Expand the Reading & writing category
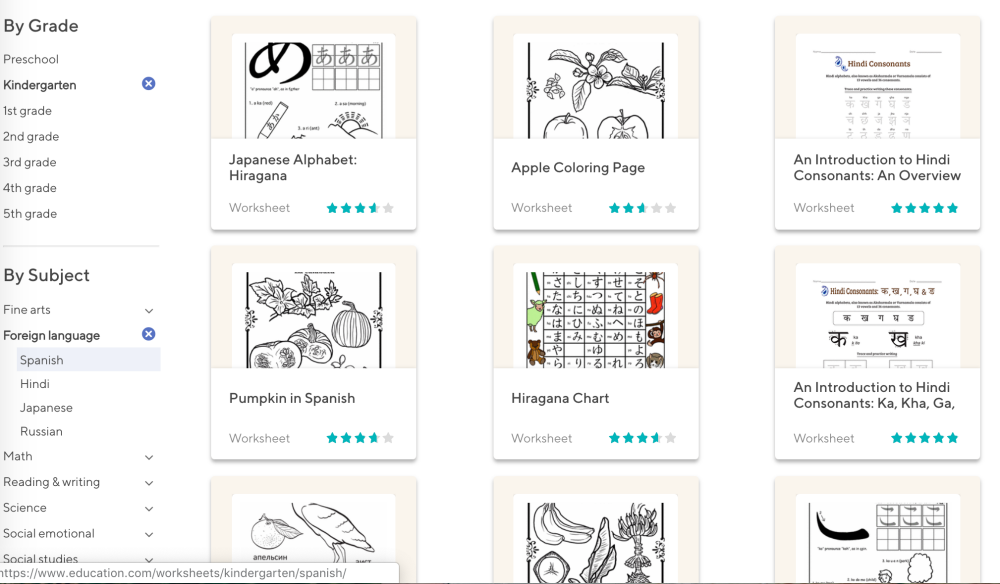 (149, 483)
